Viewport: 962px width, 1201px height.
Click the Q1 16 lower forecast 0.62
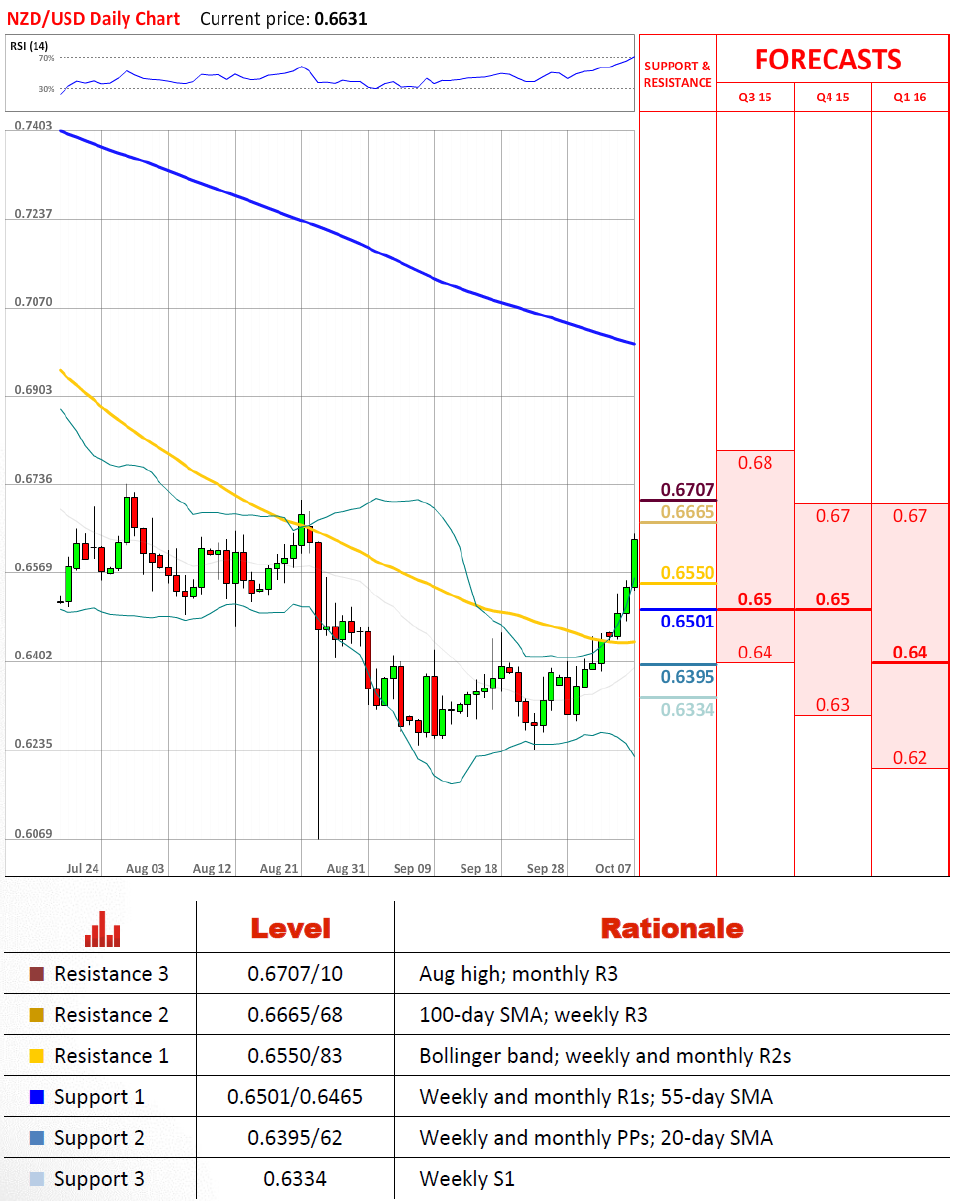pyautogui.click(x=910, y=757)
